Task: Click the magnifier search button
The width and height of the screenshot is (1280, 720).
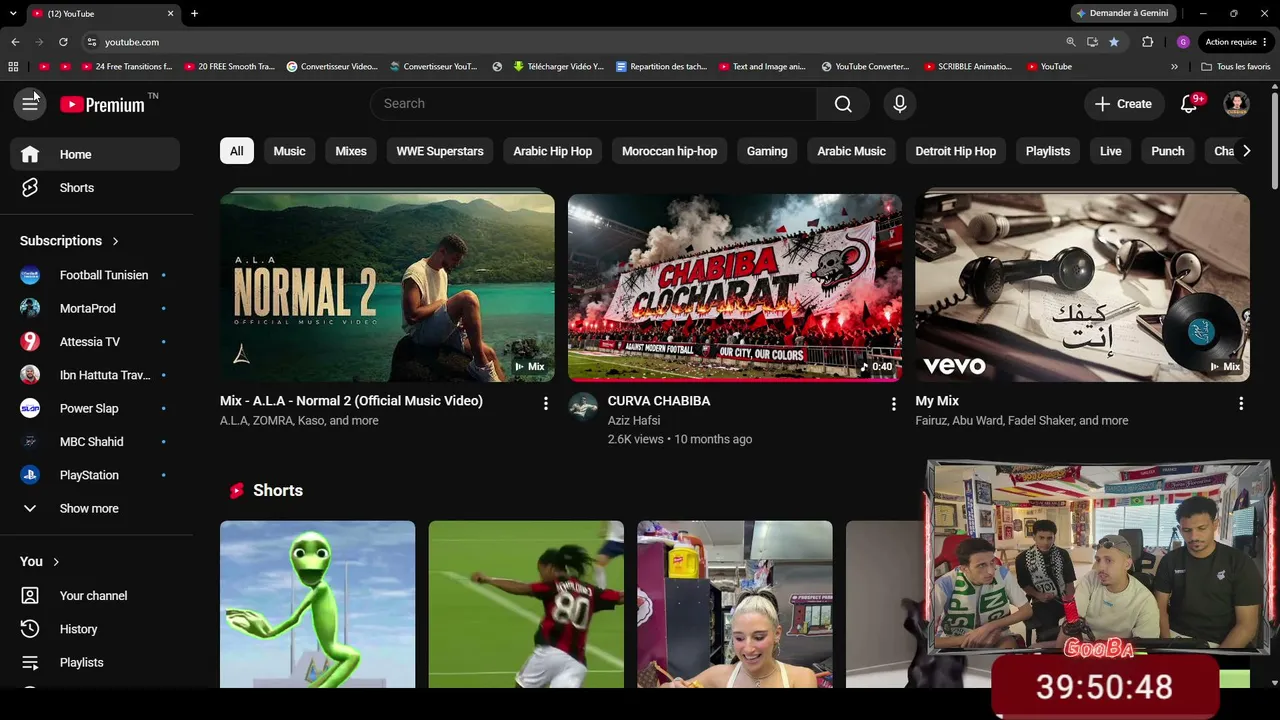Action: (843, 104)
